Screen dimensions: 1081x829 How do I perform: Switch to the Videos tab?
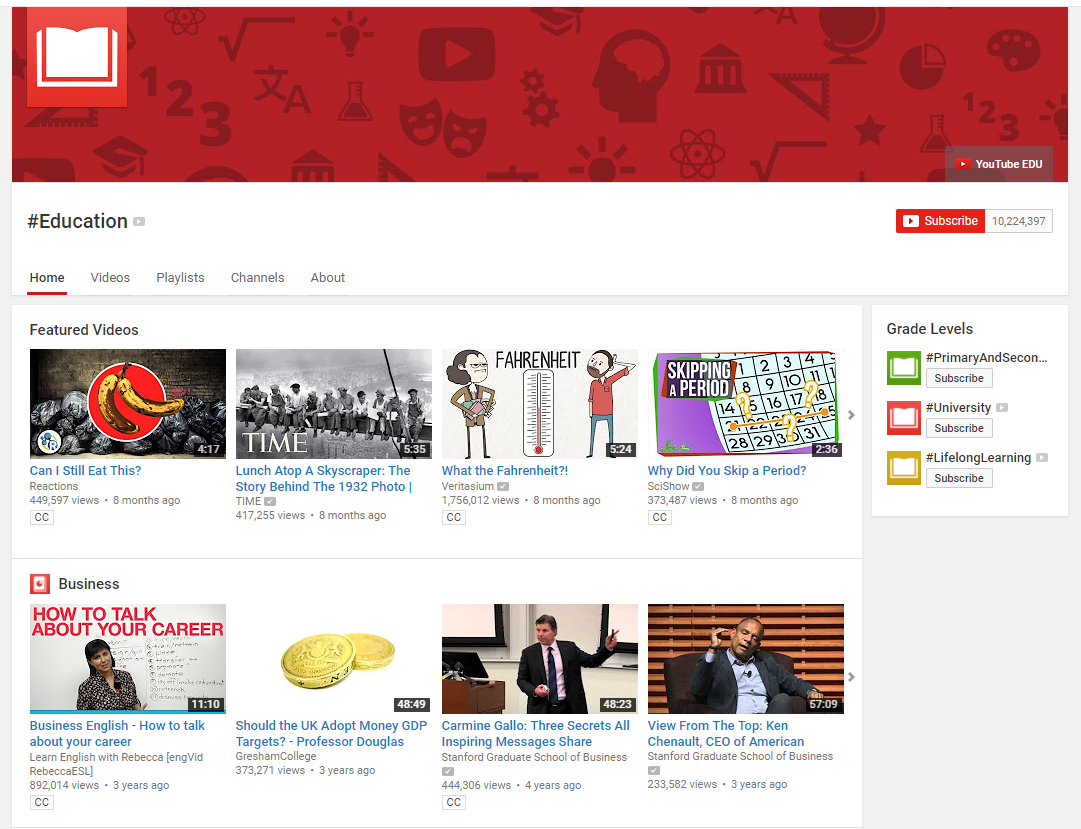pyautogui.click(x=110, y=277)
